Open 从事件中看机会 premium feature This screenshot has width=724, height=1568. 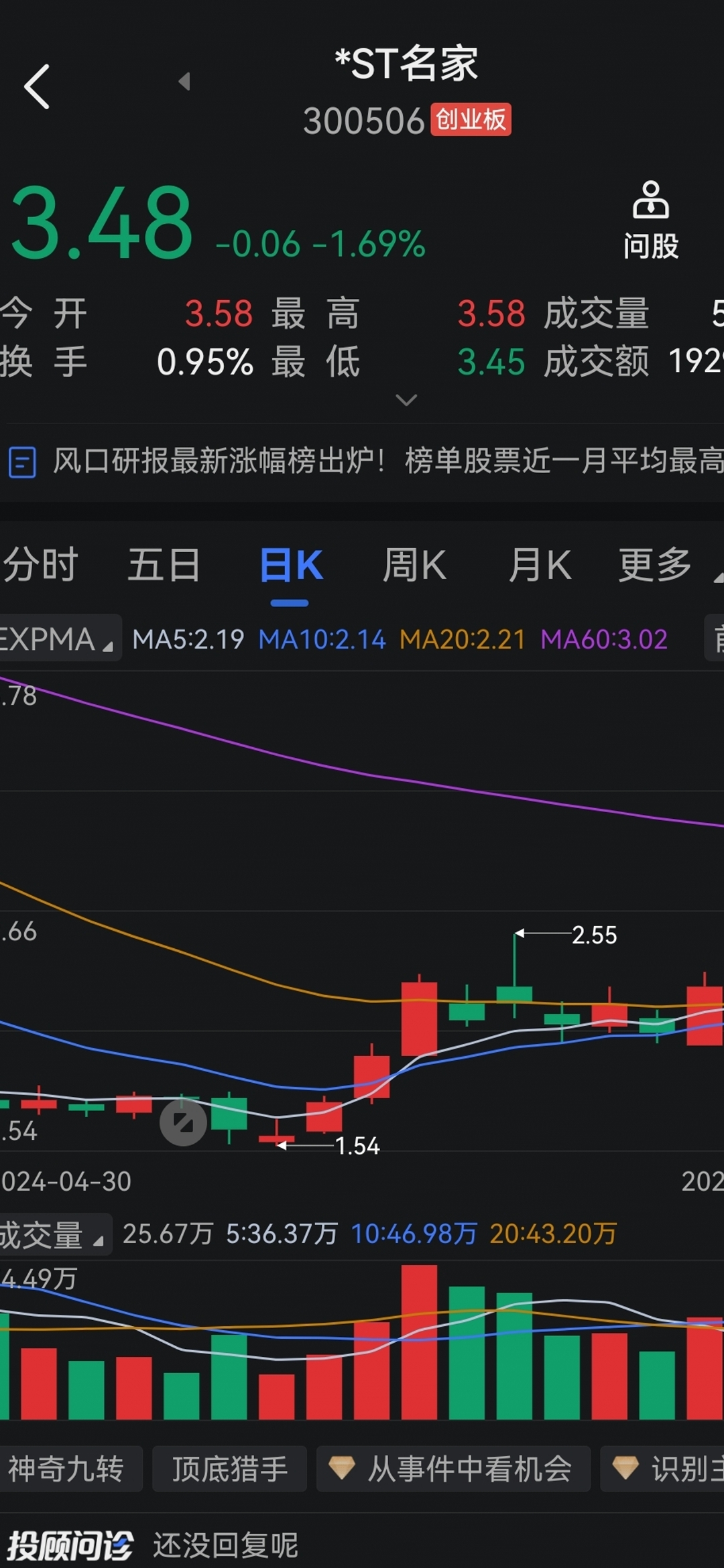click(x=453, y=1469)
